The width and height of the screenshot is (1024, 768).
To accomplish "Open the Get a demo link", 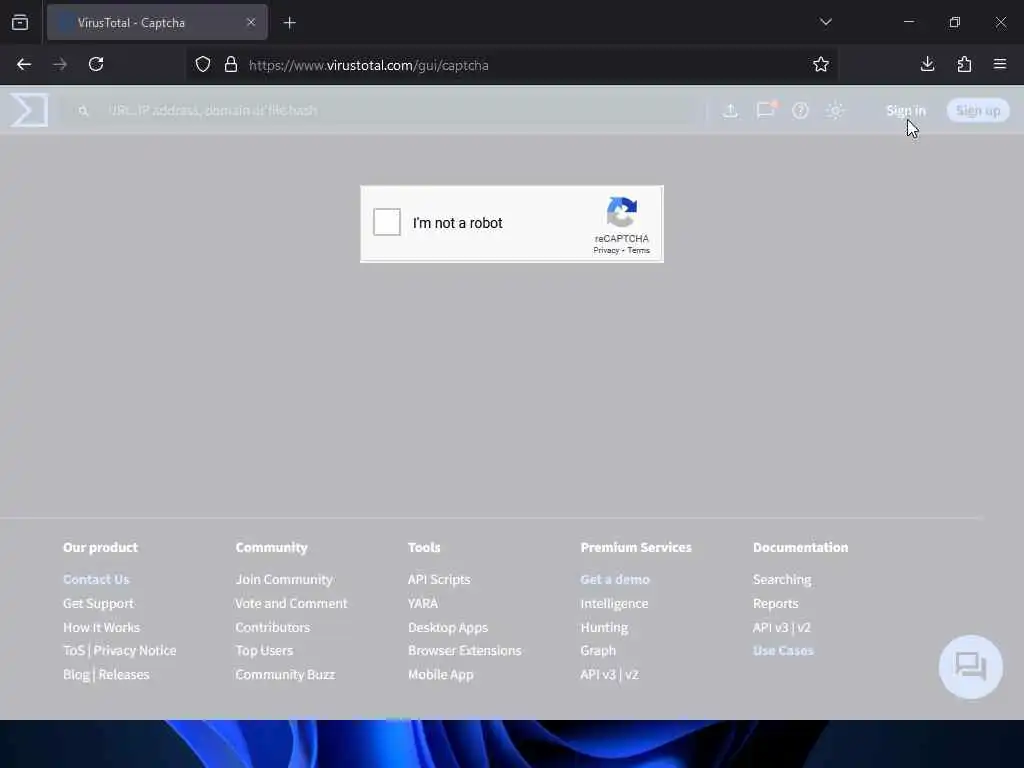I will (x=615, y=579).
